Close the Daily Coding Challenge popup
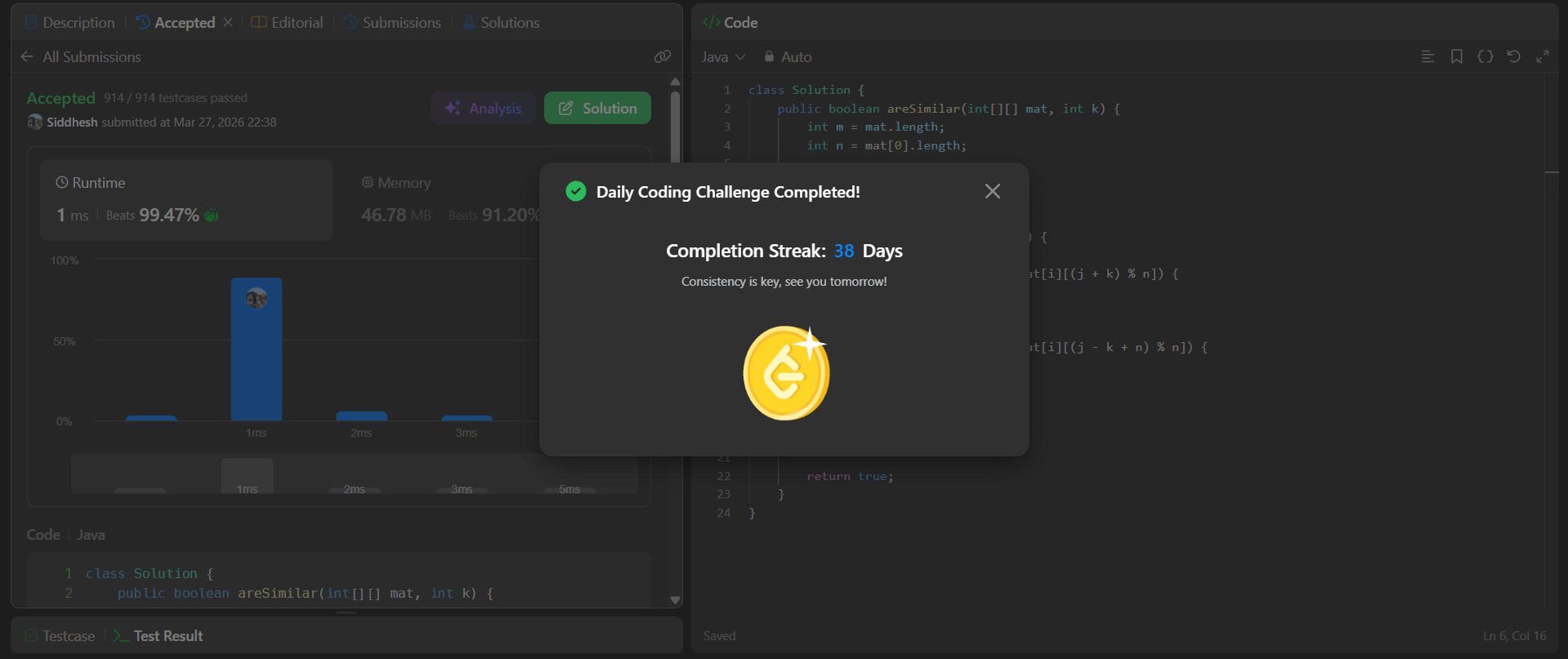 (x=992, y=191)
